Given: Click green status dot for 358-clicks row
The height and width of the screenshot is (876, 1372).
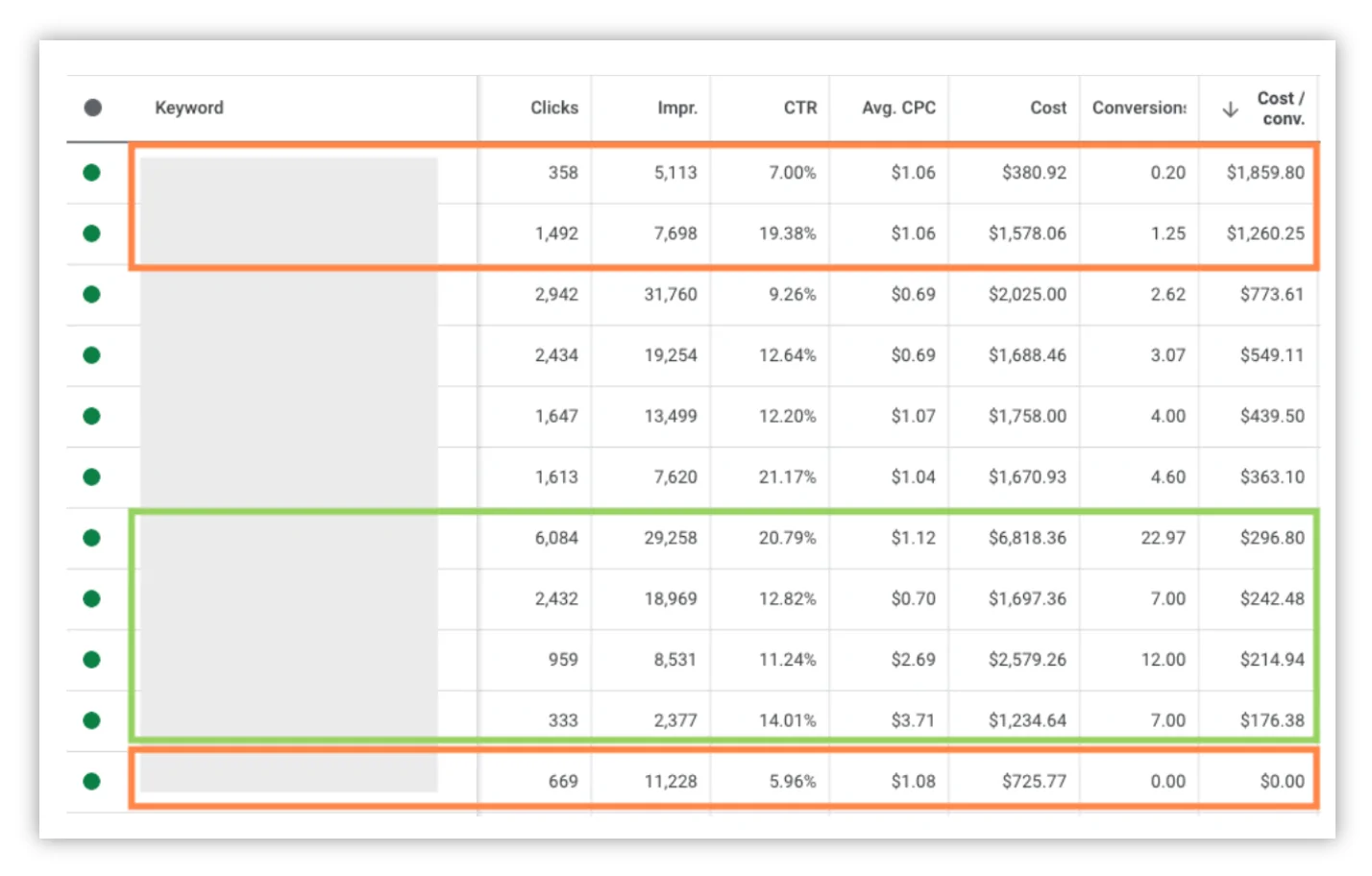Looking at the screenshot, I should tap(92, 173).
